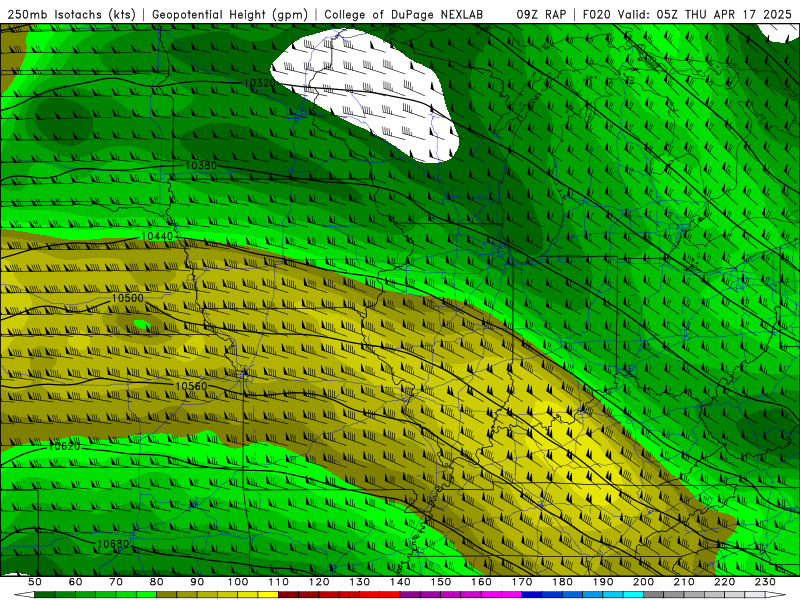Click the 170 knot legend label
Screen dimensions: 800x600
tap(521, 582)
